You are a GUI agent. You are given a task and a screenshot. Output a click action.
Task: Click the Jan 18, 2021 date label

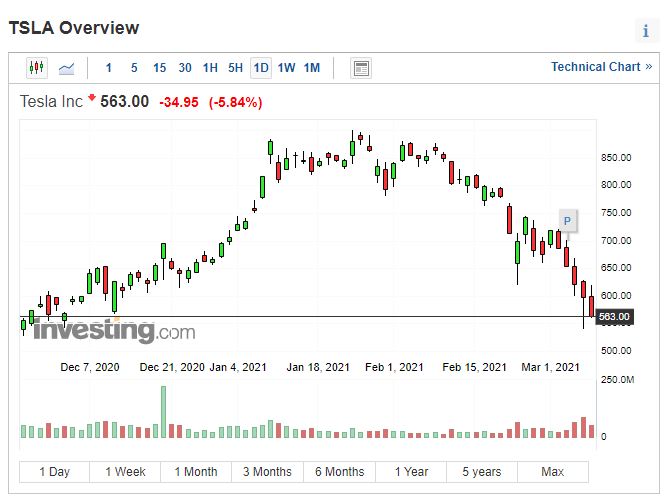click(318, 367)
